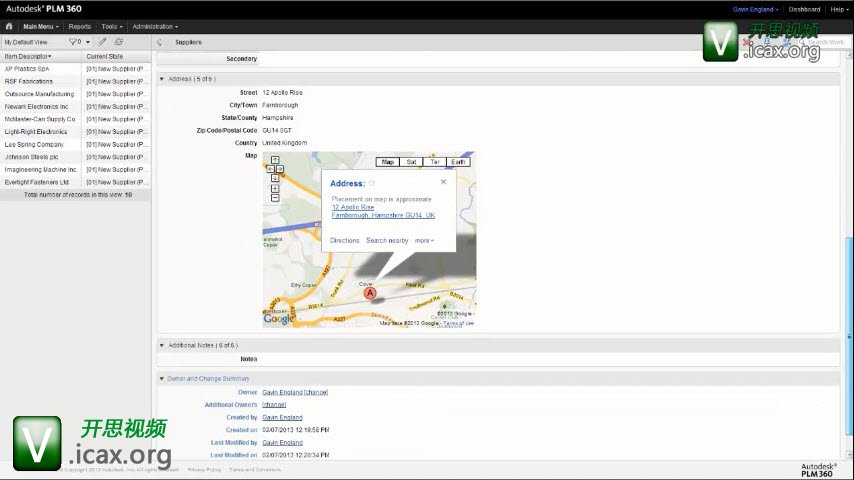This screenshot has width=854, height=480.
Task: Click the refresh view icon
Action: click(x=118, y=42)
